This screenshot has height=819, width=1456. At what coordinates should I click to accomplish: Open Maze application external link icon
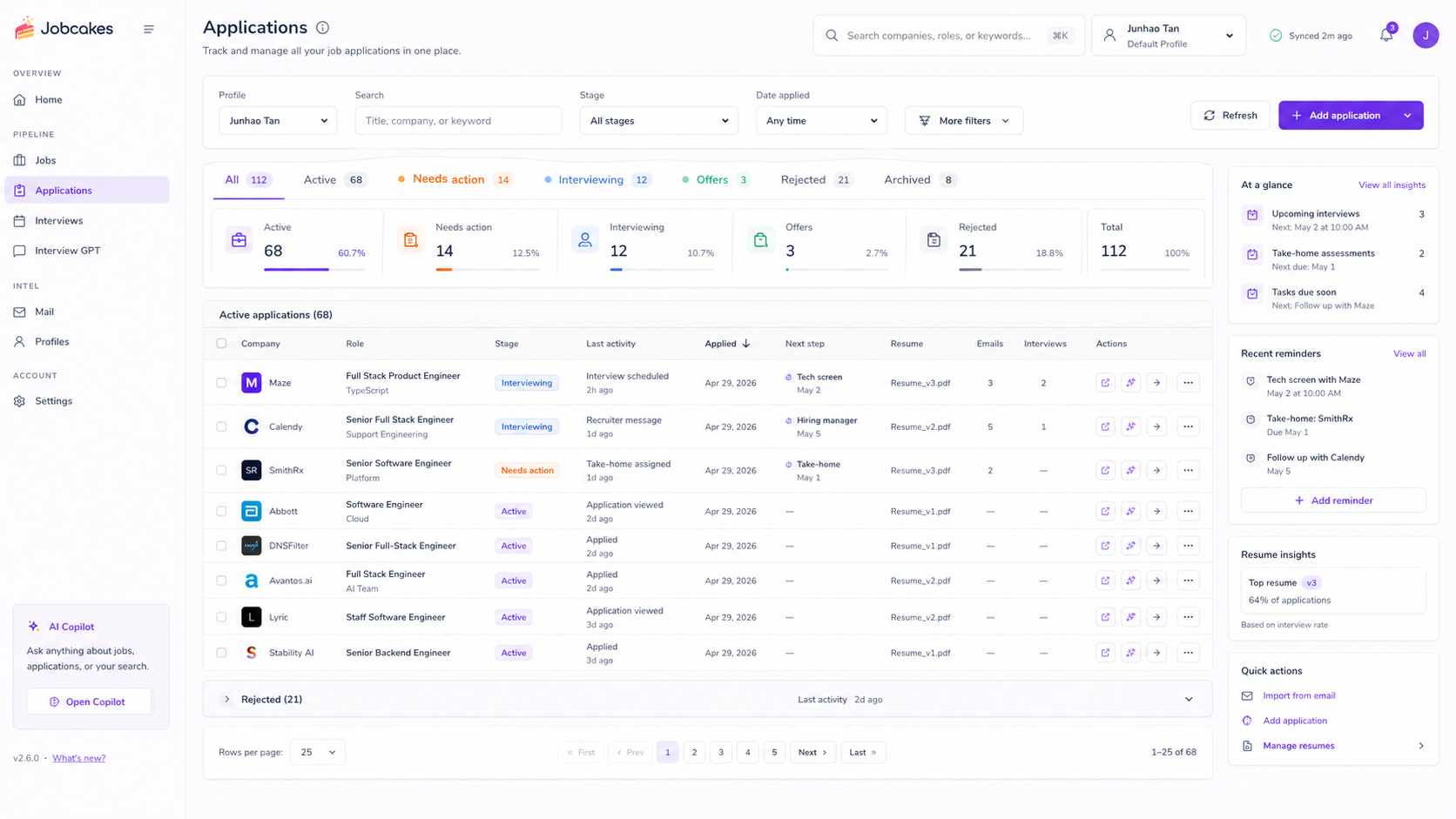pos(1105,383)
